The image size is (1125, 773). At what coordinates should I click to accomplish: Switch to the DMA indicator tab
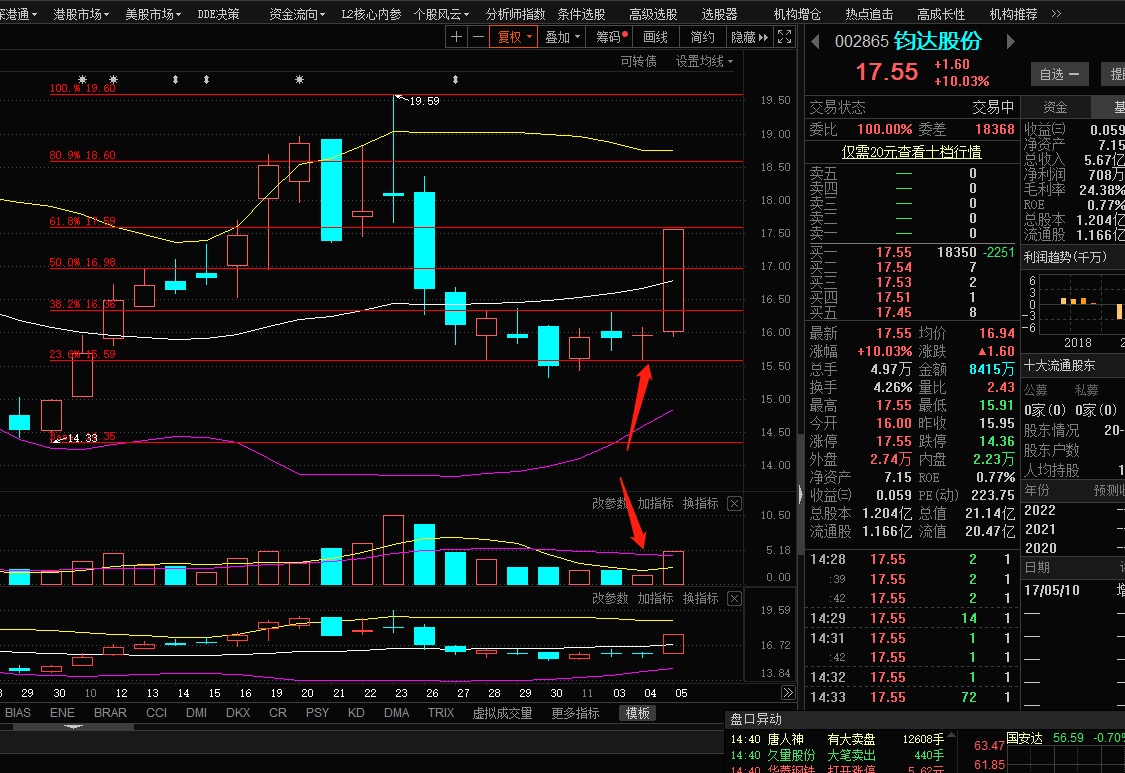click(x=396, y=713)
